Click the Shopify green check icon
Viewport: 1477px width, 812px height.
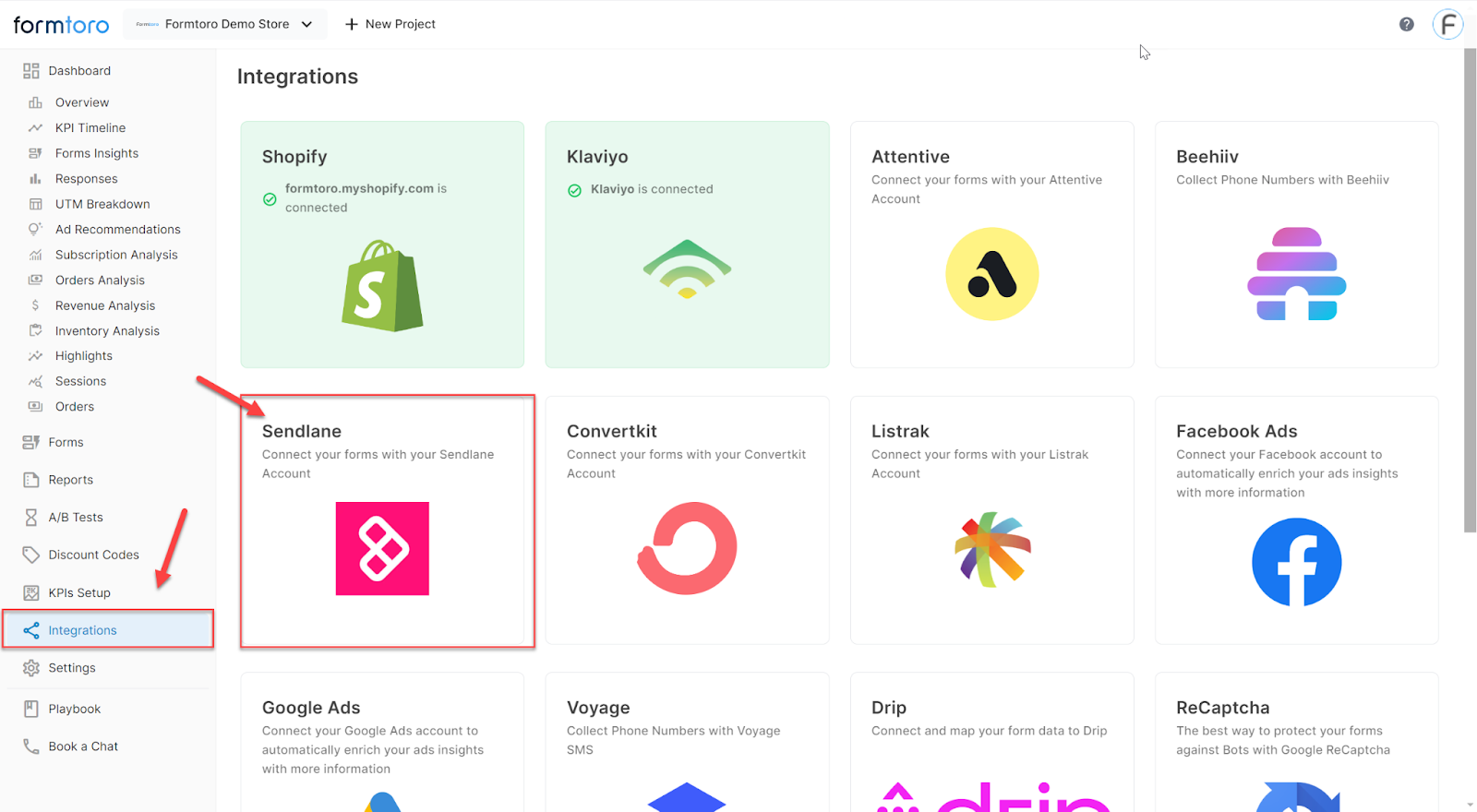coord(270,199)
